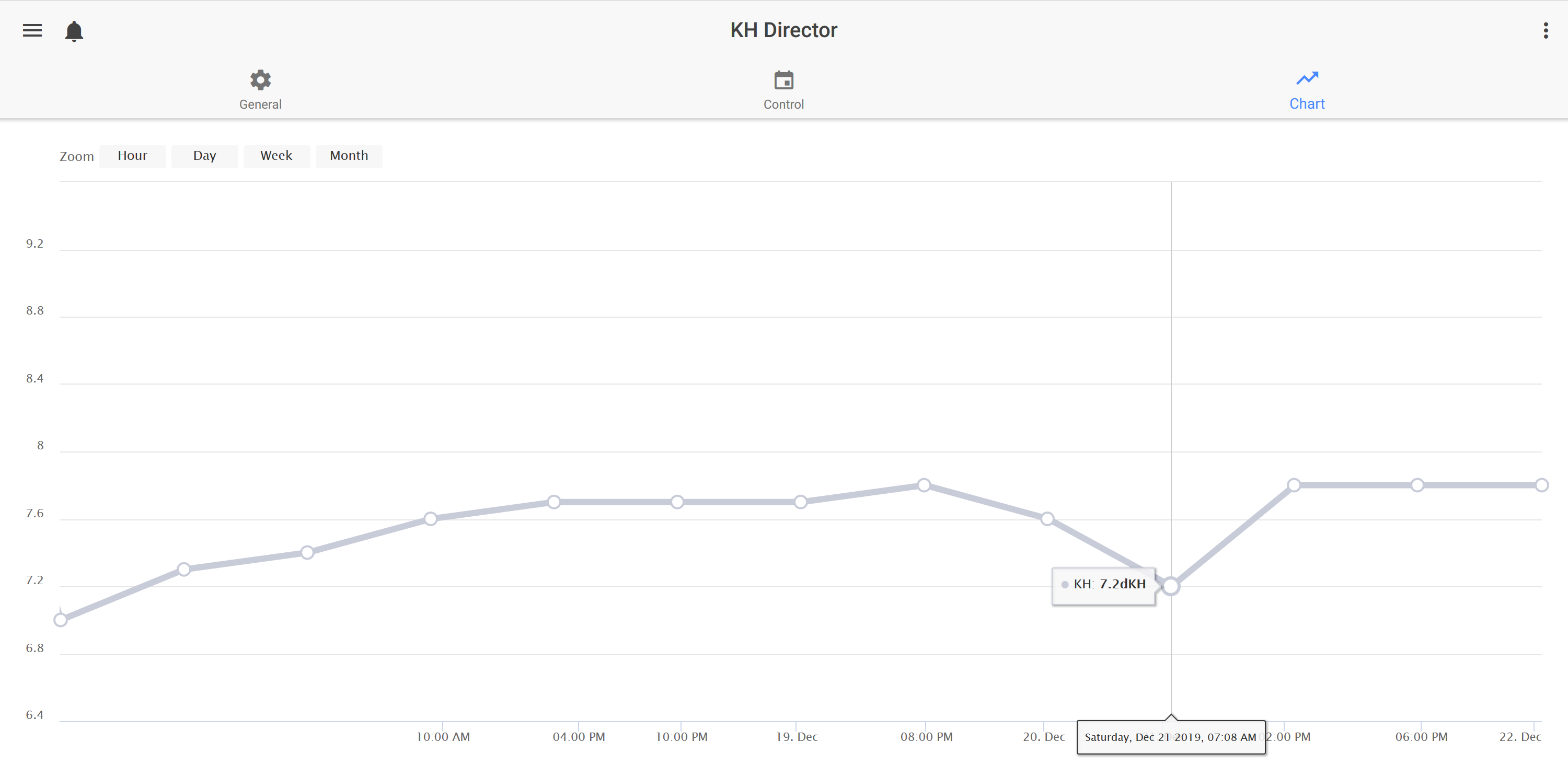Image resolution: width=1568 pixels, height=766 pixels.
Task: Open the hamburger navigation menu
Action: (x=32, y=30)
